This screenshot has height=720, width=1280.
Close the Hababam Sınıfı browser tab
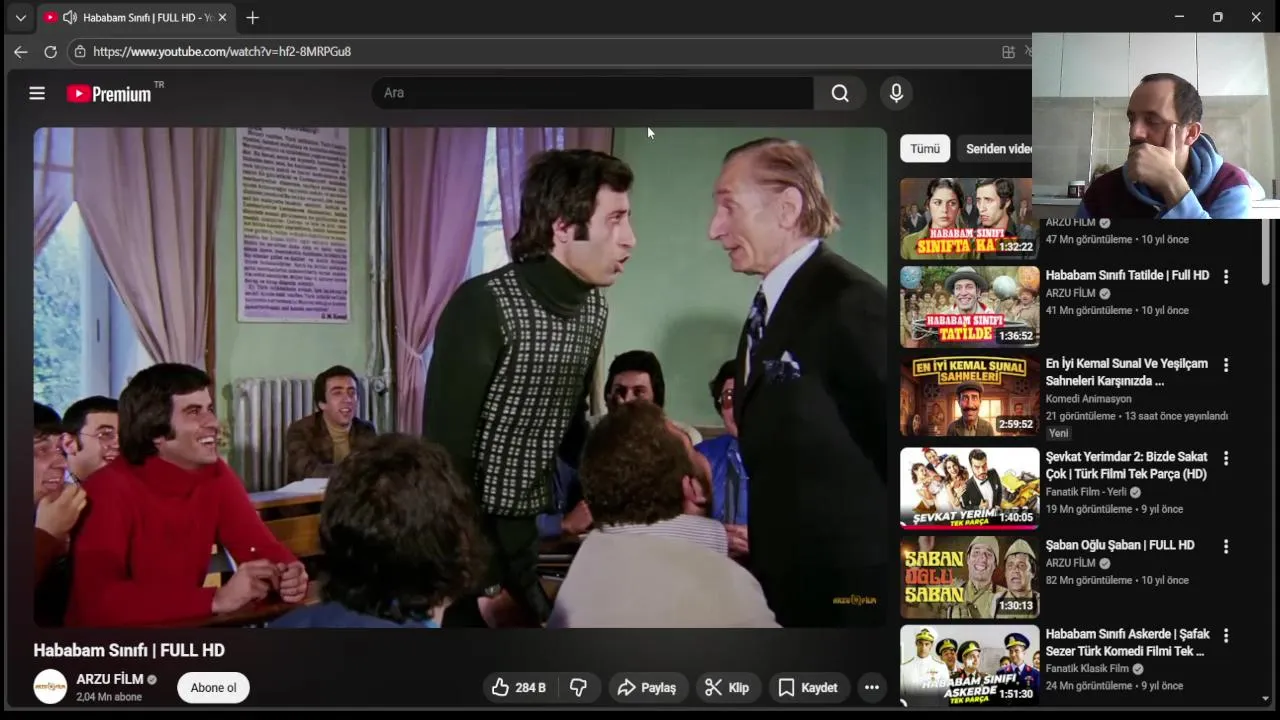click(x=222, y=17)
